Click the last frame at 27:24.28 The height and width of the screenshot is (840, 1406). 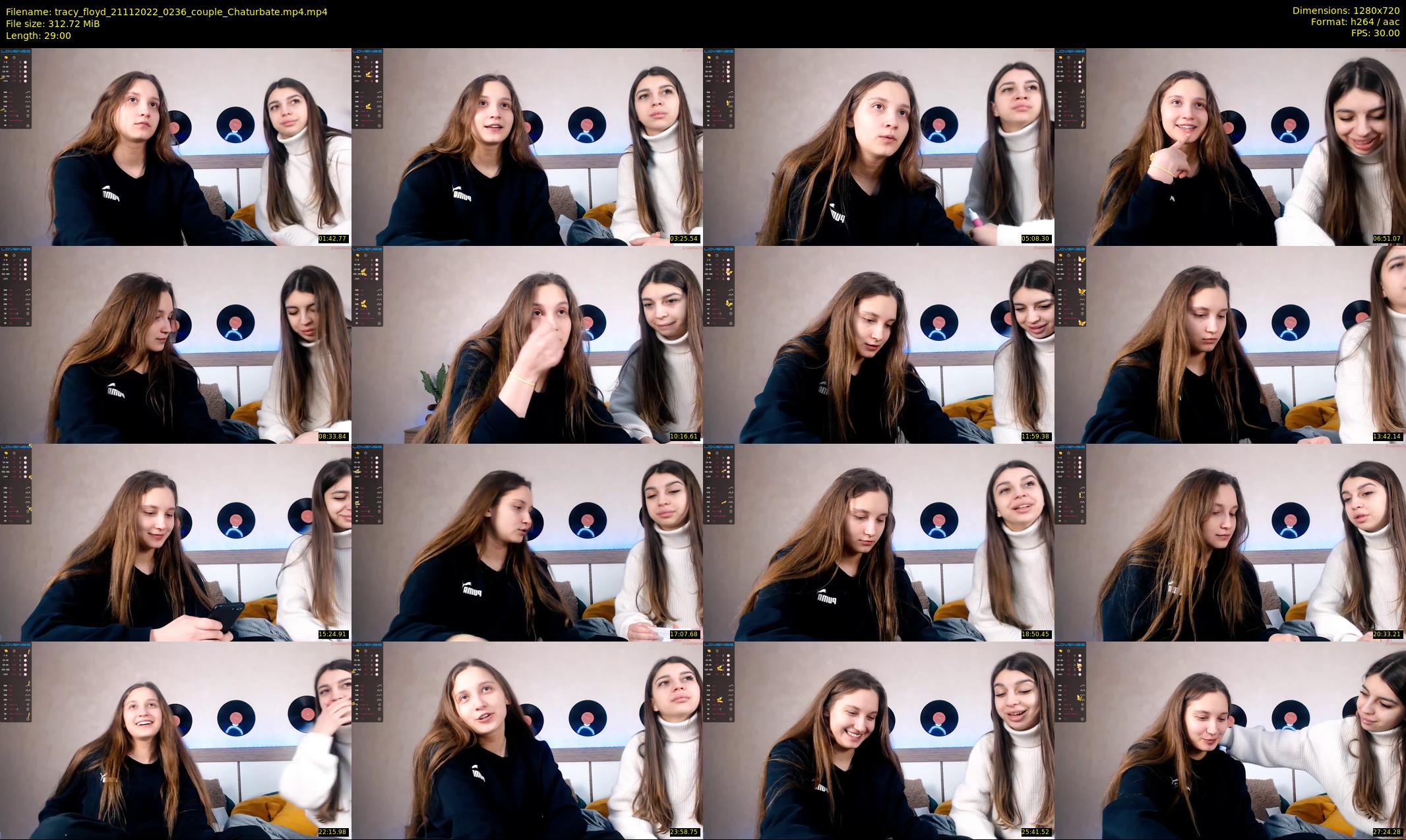1230,740
